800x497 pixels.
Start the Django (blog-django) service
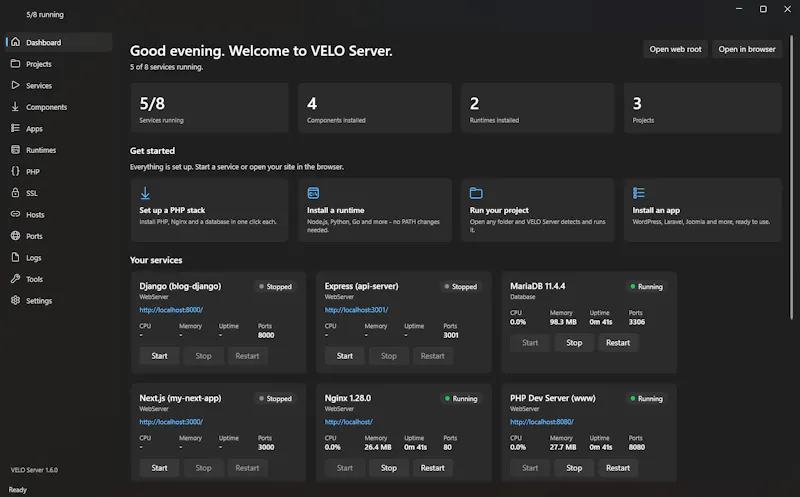pos(159,356)
